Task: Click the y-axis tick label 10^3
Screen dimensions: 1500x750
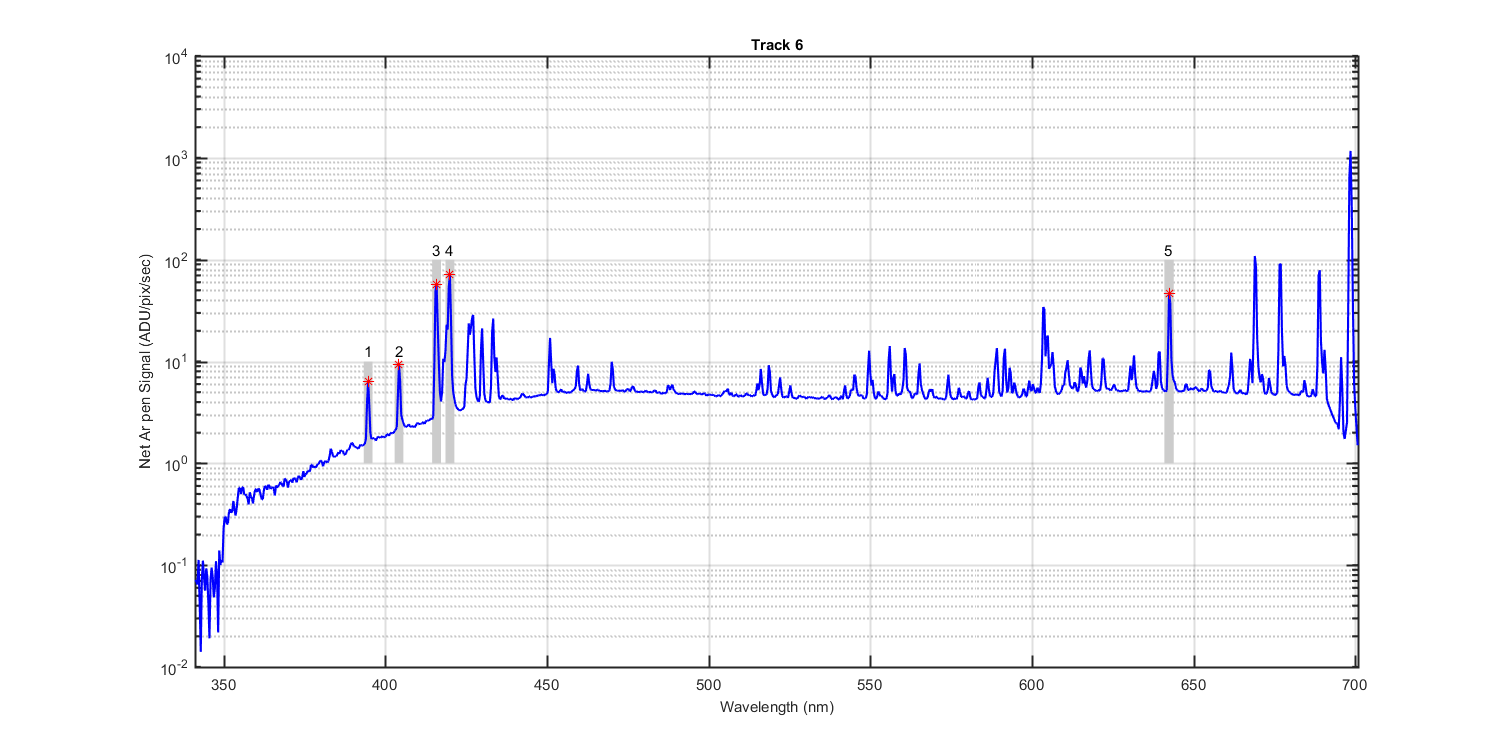Action: (177, 159)
